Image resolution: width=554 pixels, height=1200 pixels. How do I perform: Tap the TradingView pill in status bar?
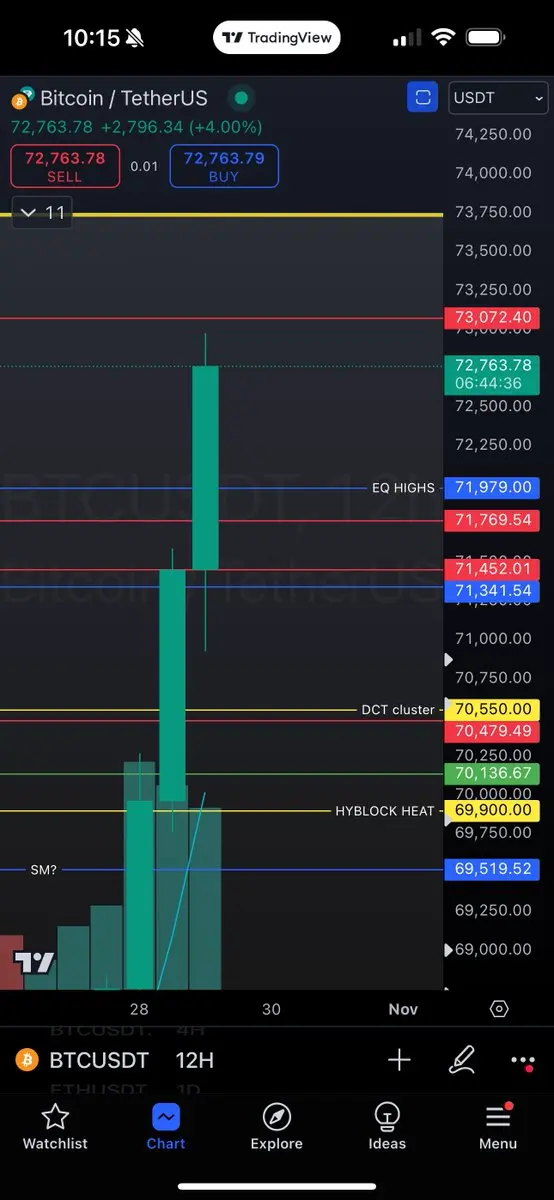[x=277, y=38]
